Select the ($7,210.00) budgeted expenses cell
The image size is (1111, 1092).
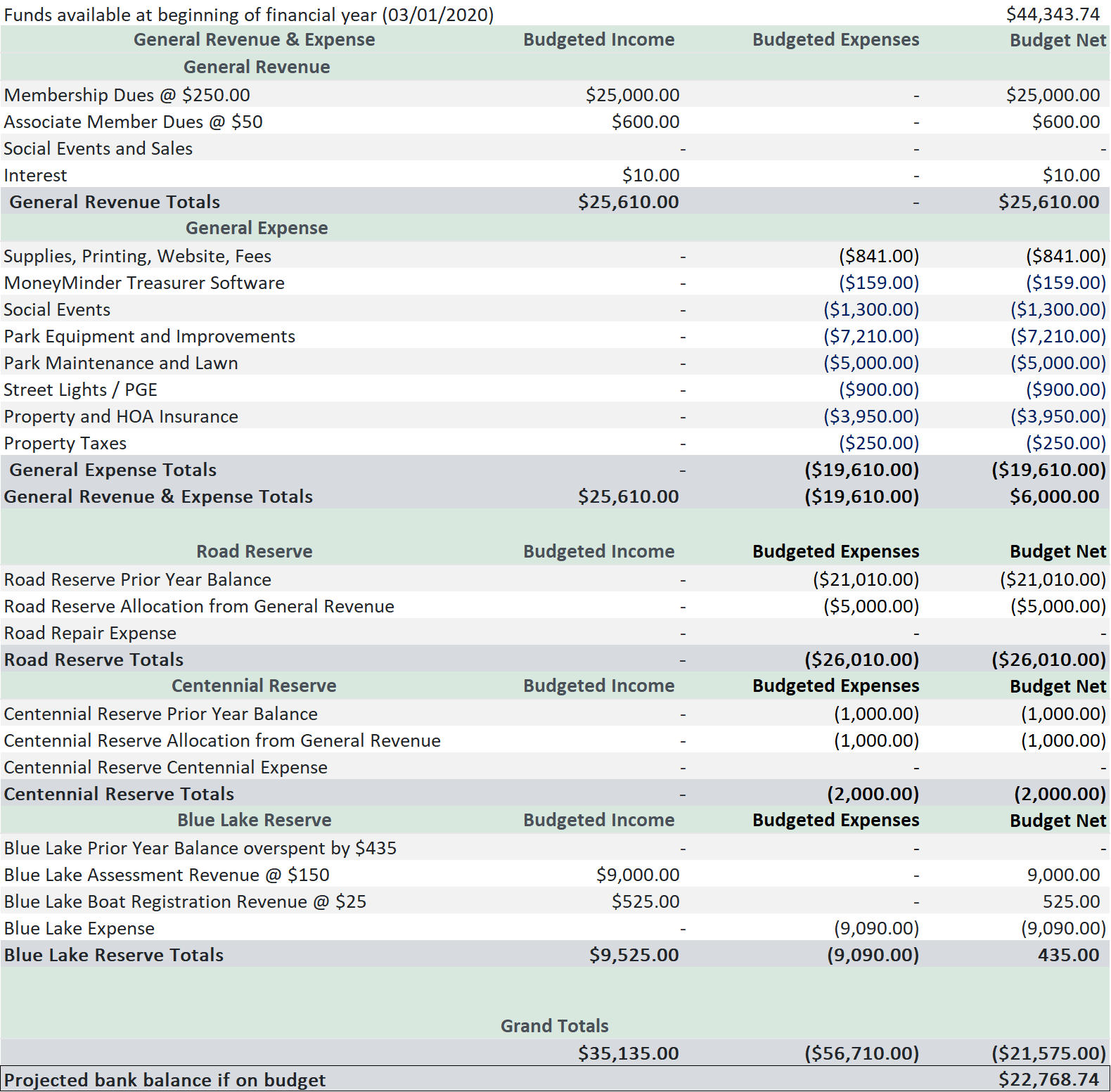coord(871,336)
